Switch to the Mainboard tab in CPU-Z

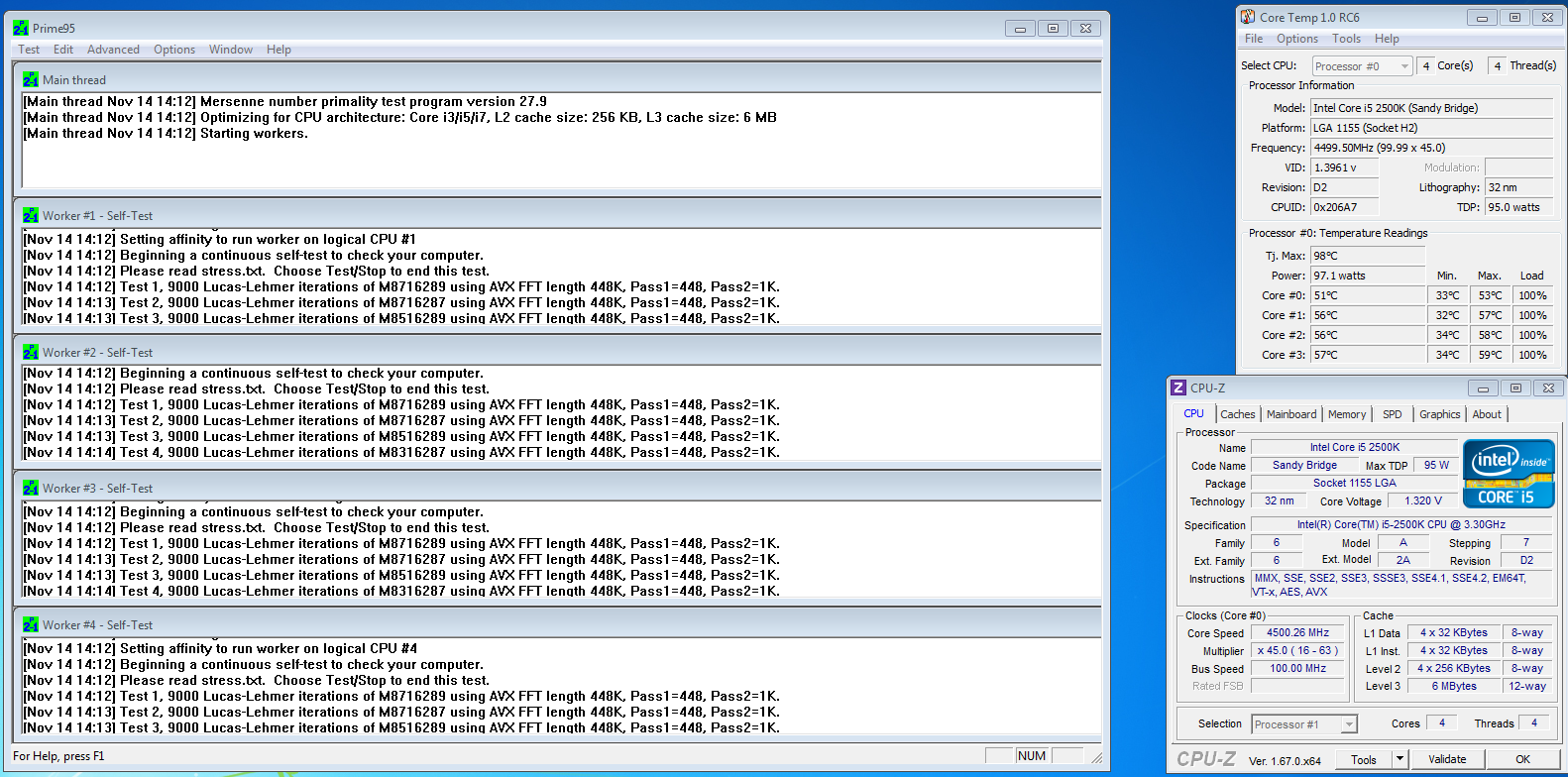coord(1291,414)
